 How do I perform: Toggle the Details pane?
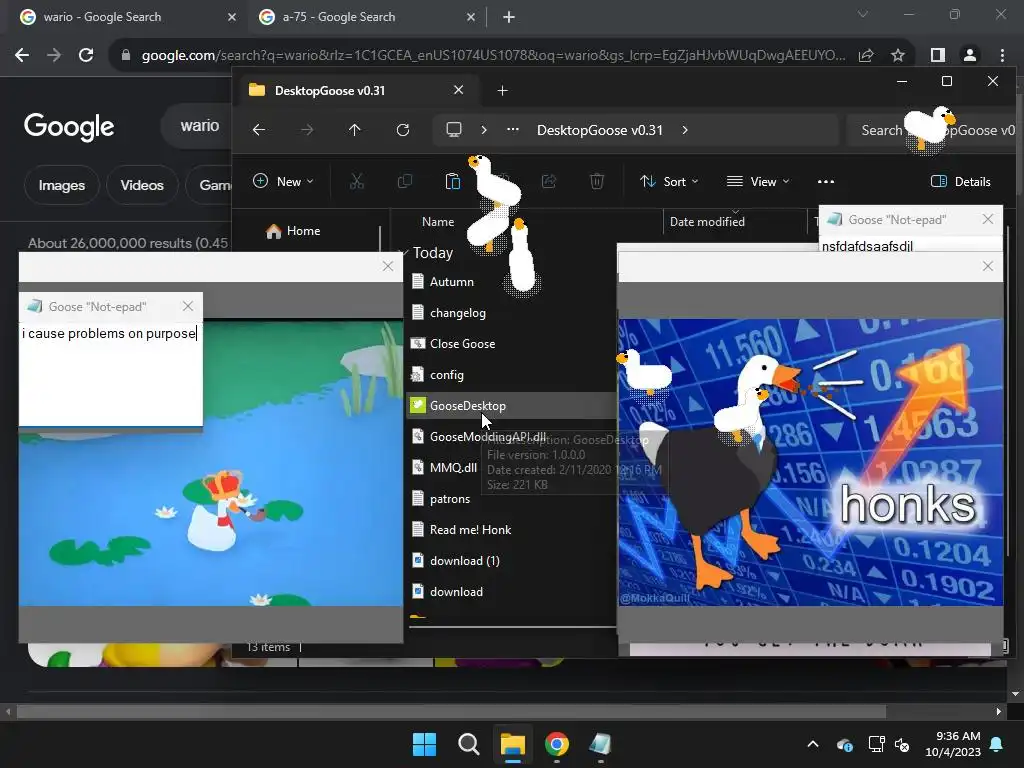coord(961,182)
